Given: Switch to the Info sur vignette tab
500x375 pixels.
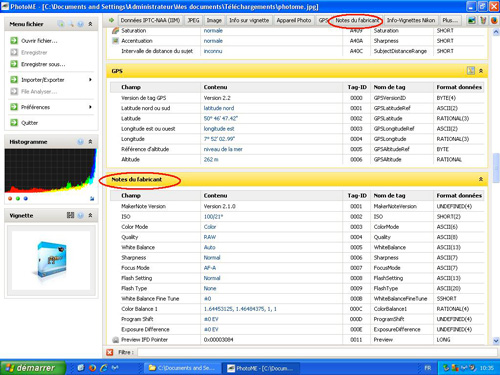Looking at the screenshot, I should click(249, 20).
